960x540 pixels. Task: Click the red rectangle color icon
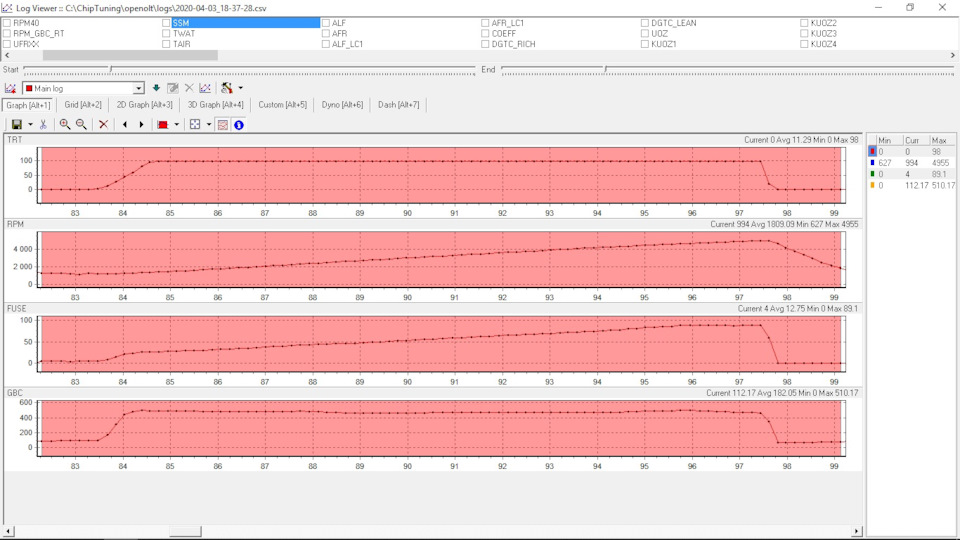(x=162, y=124)
